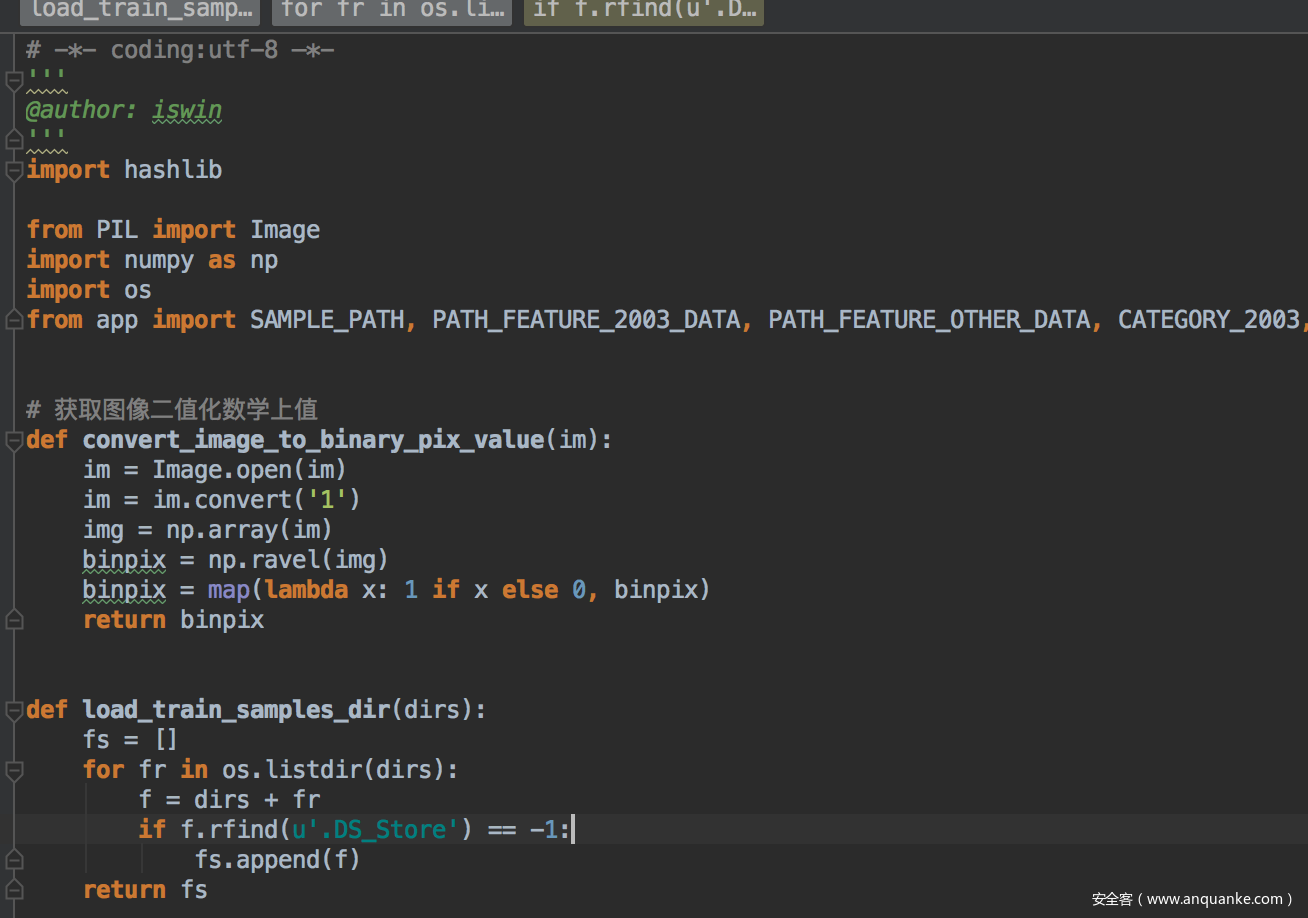Select the 'if f.rfind(u'.D…' breadcrumb
The image size is (1308, 918).
point(644,11)
